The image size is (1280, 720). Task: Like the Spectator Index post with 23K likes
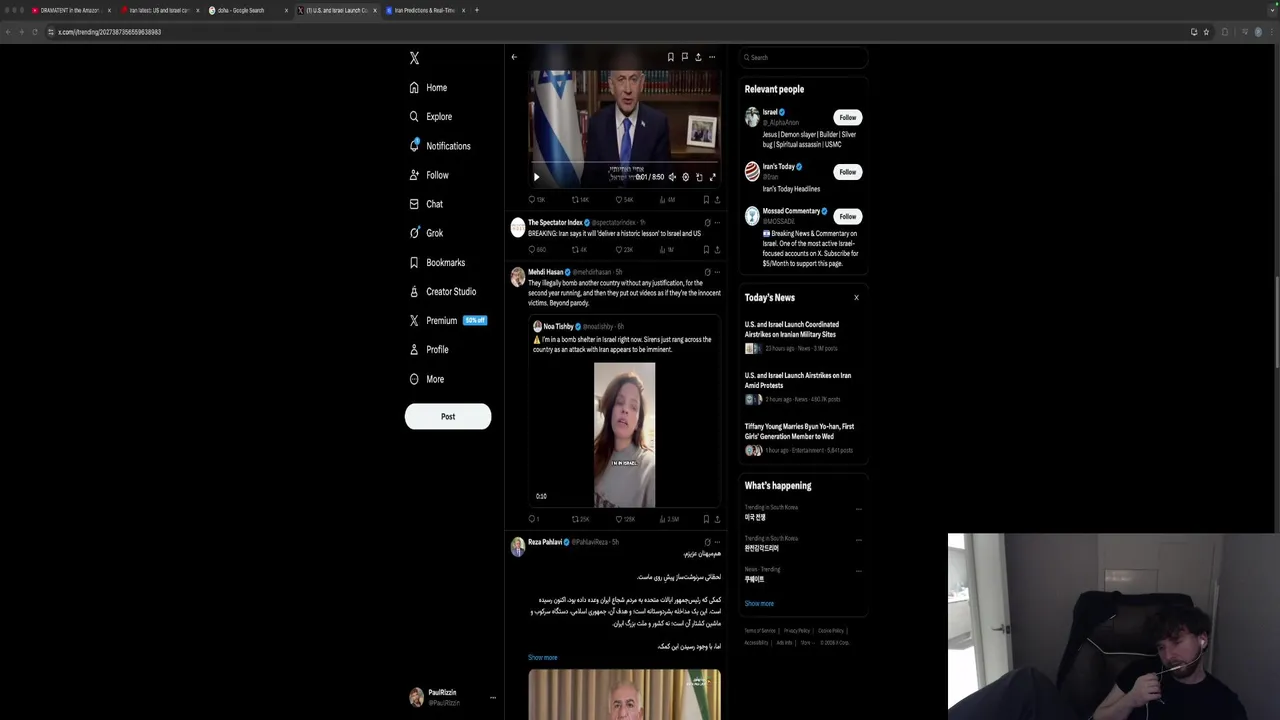coord(624,250)
